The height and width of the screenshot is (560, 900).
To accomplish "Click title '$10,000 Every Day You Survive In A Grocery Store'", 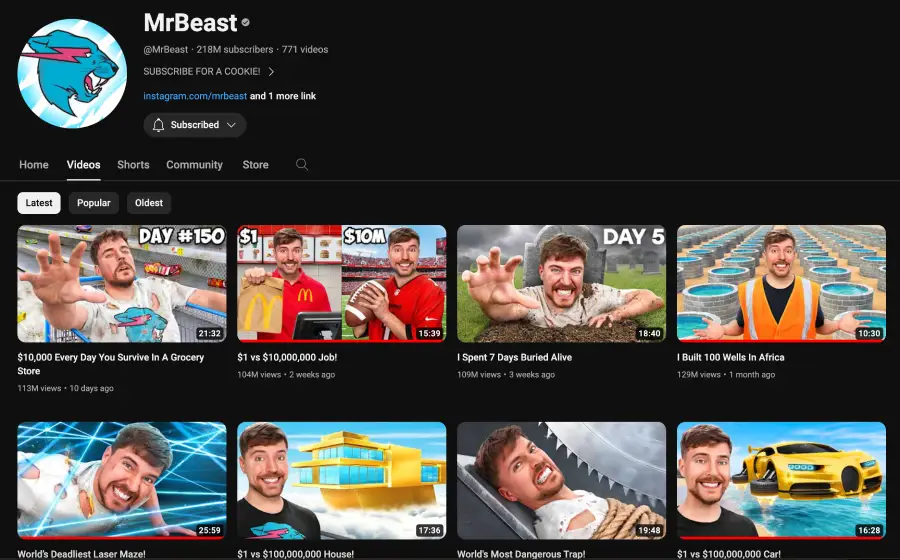I will coord(111,364).
